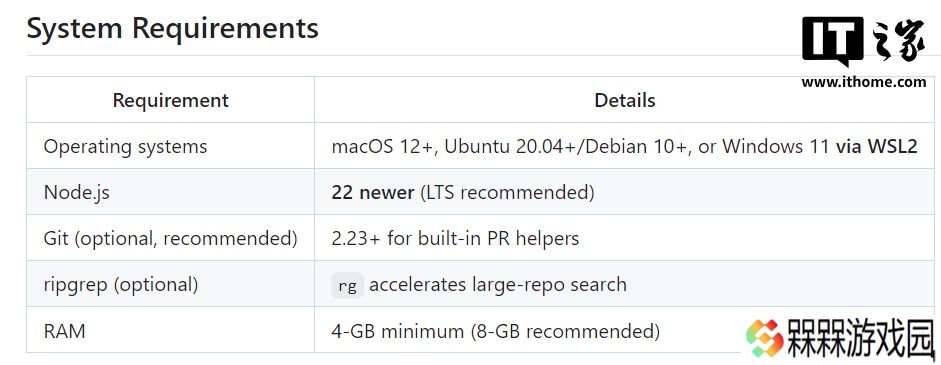The height and width of the screenshot is (365, 941).
Task: Click the Git (optional, recommended) cell
Action: pos(170,239)
